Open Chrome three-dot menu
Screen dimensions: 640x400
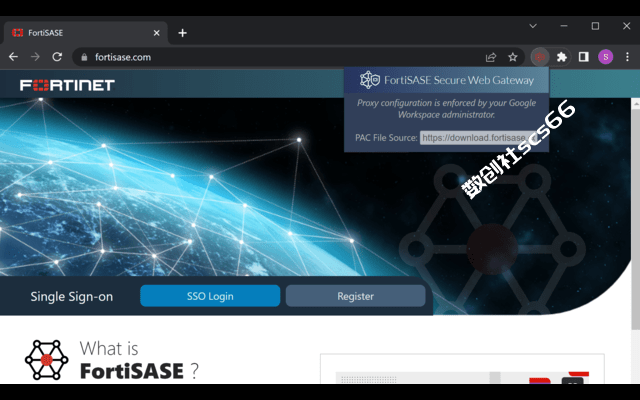pyautogui.click(x=627, y=57)
